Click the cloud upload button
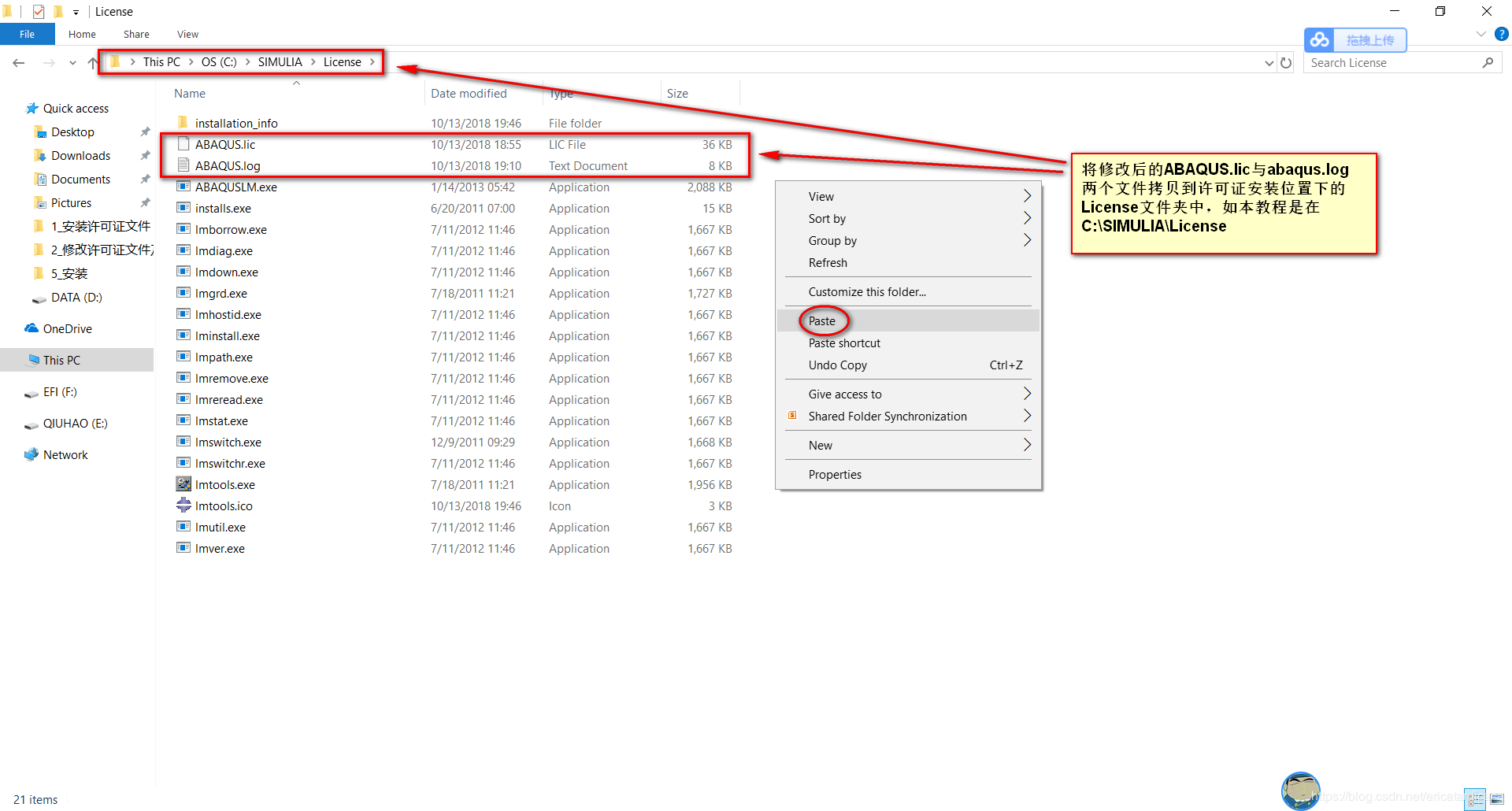 click(x=1355, y=40)
